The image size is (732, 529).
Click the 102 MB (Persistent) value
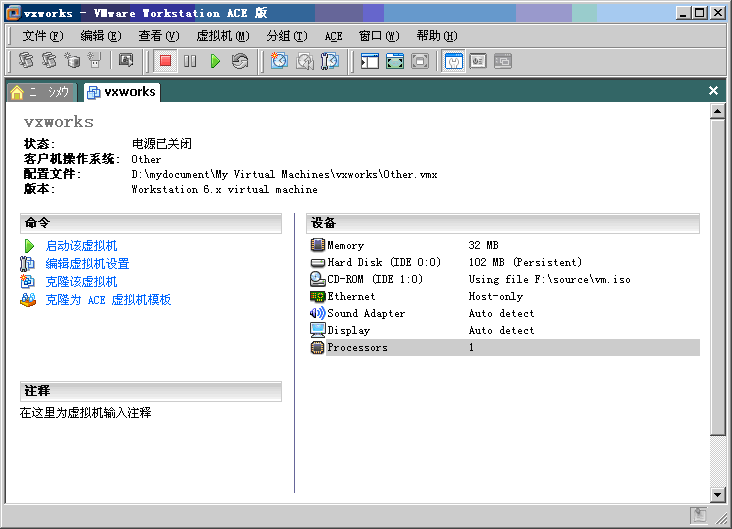(525, 262)
